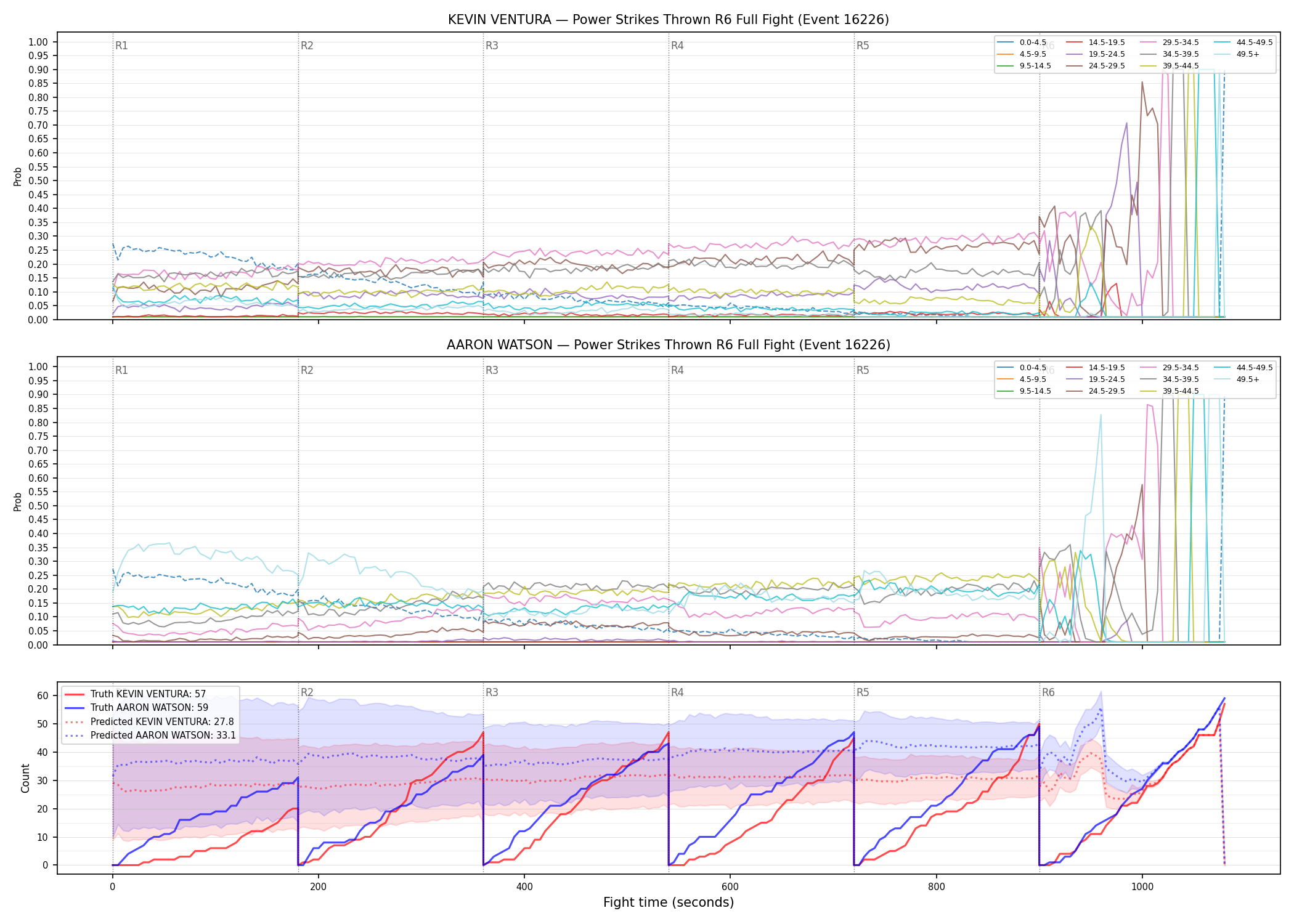This screenshot has height=924, width=1294.
Task: Select the 49.5+ legend entry in Aaron Watson chart
Action: point(1237,379)
